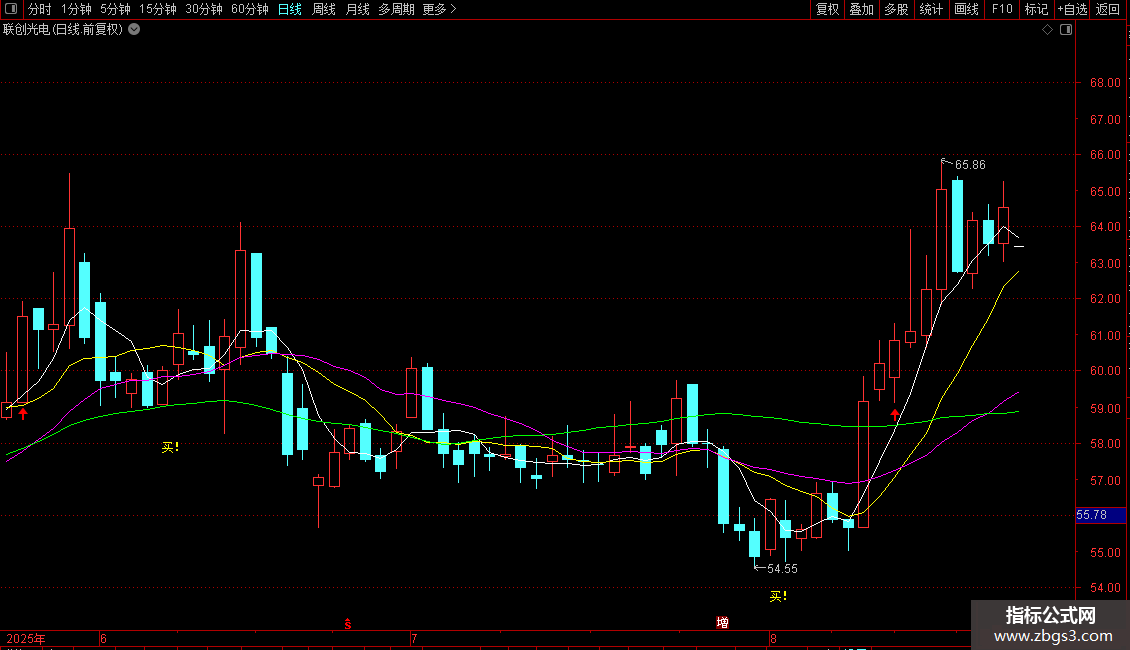Click the 标记 mark button
Image resolution: width=1130 pixels, height=650 pixels.
coord(1036,9)
